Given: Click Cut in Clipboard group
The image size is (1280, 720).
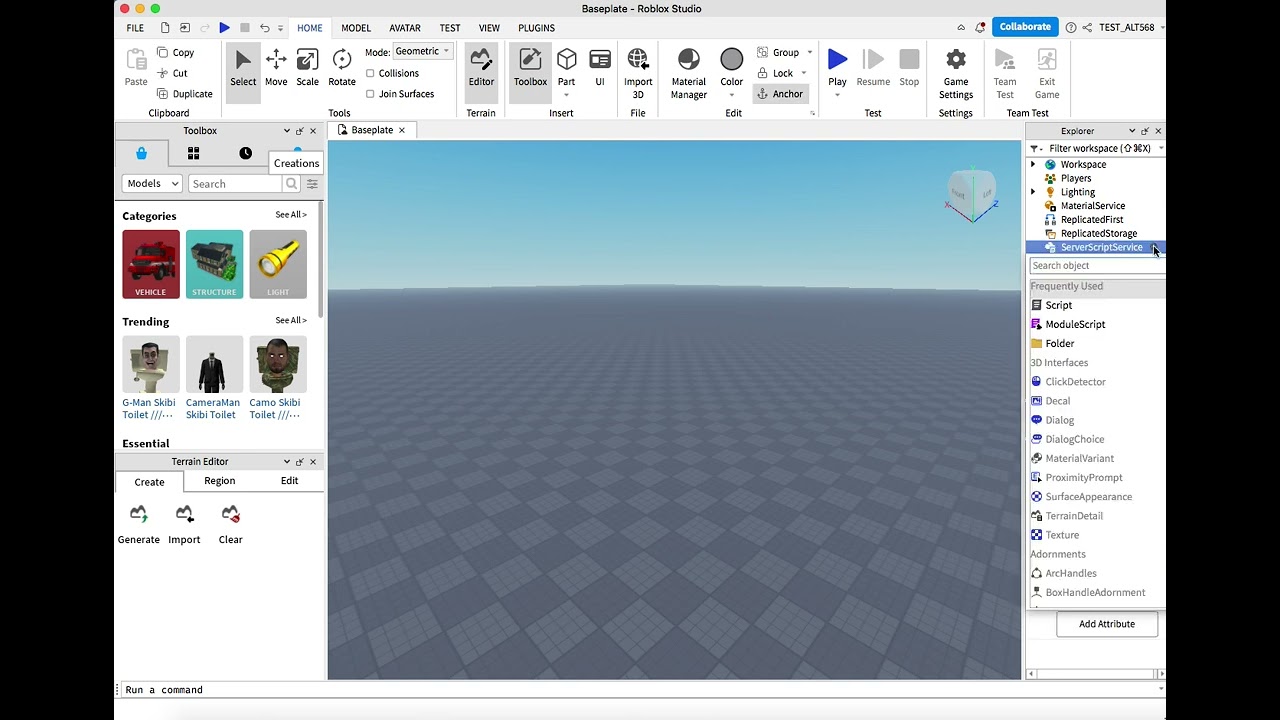Looking at the screenshot, I should tap(172, 73).
